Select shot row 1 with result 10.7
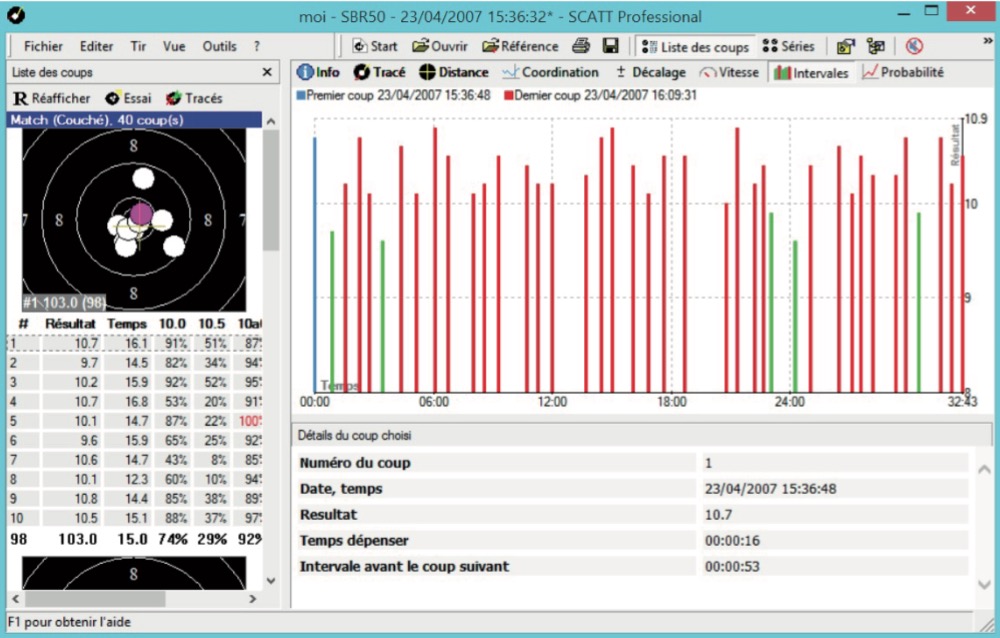This screenshot has width=1000, height=638. point(135,343)
